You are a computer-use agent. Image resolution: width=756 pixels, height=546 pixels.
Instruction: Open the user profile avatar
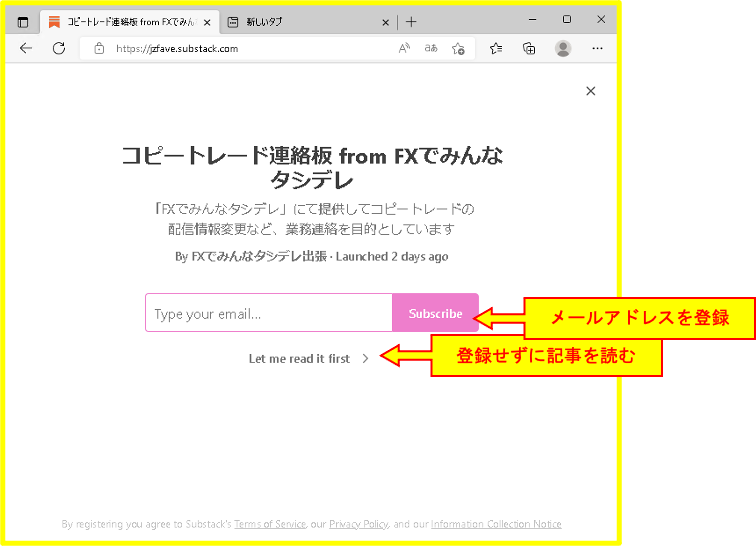click(563, 48)
